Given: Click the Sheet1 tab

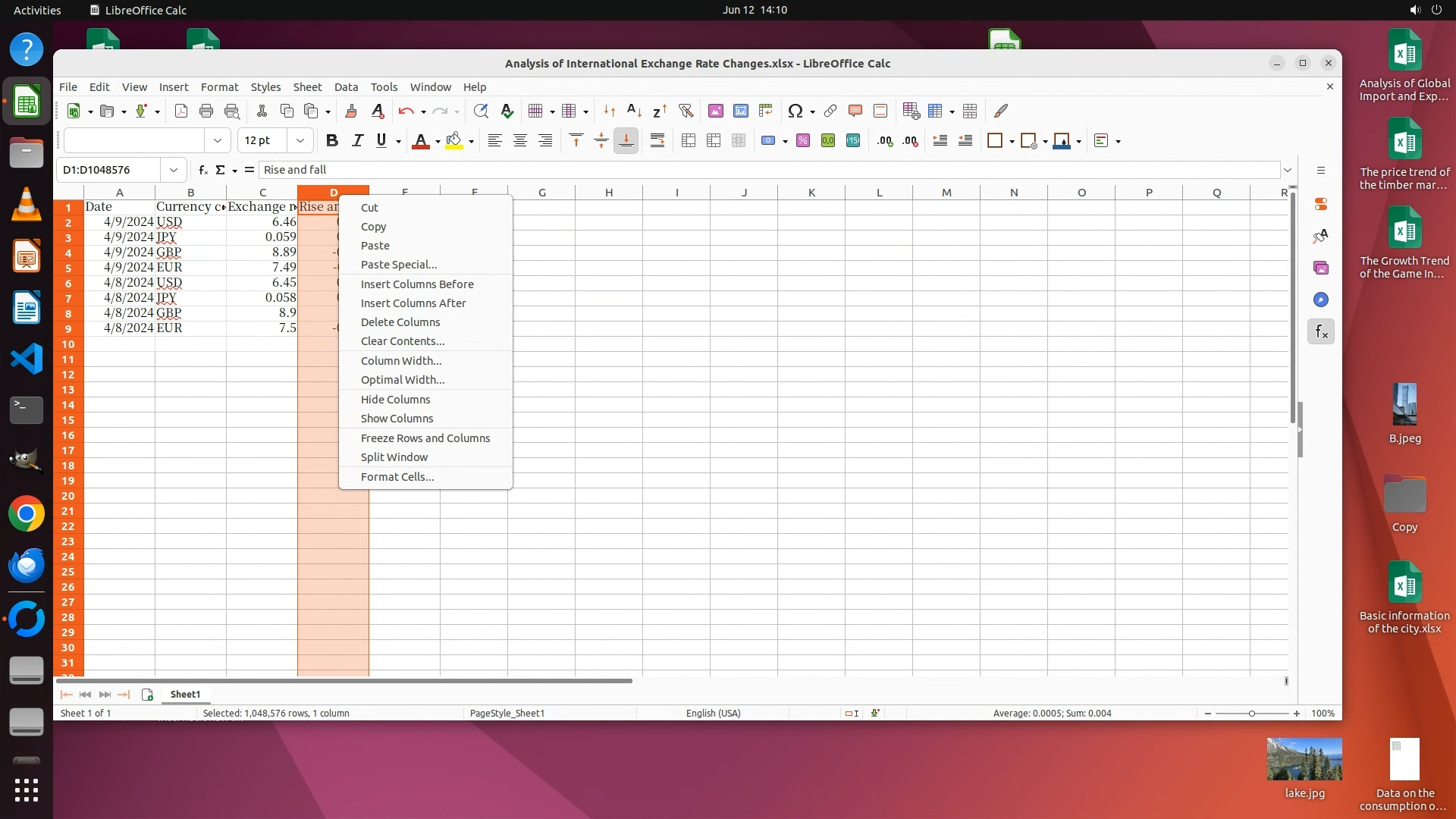Looking at the screenshot, I should coord(185,695).
